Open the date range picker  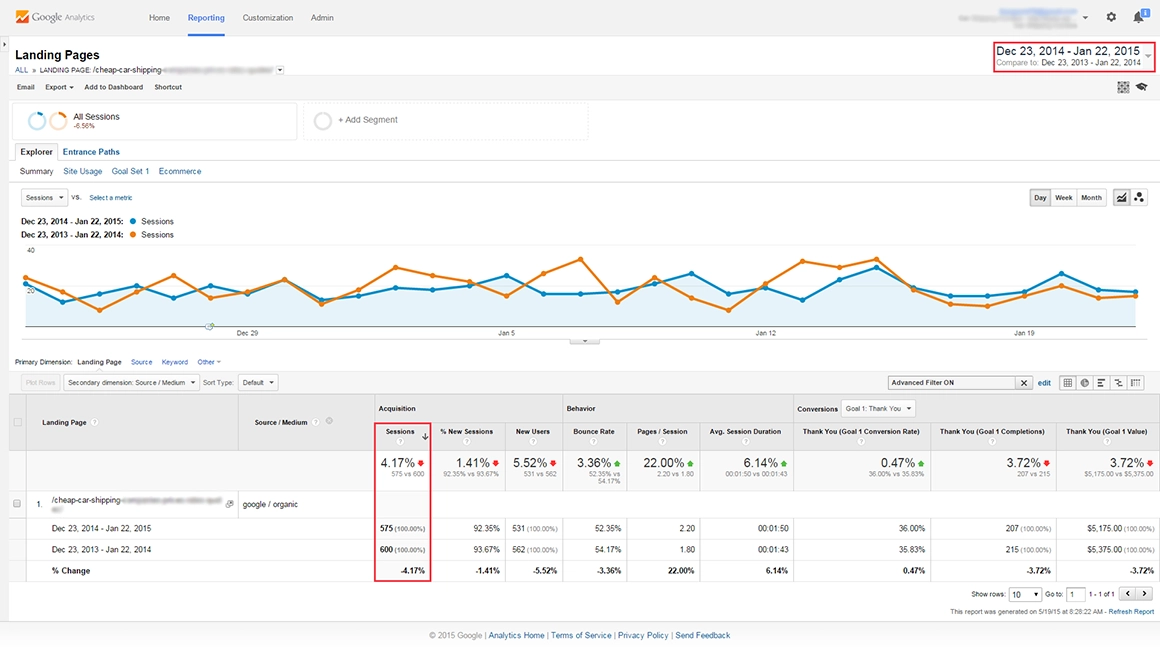(1073, 56)
